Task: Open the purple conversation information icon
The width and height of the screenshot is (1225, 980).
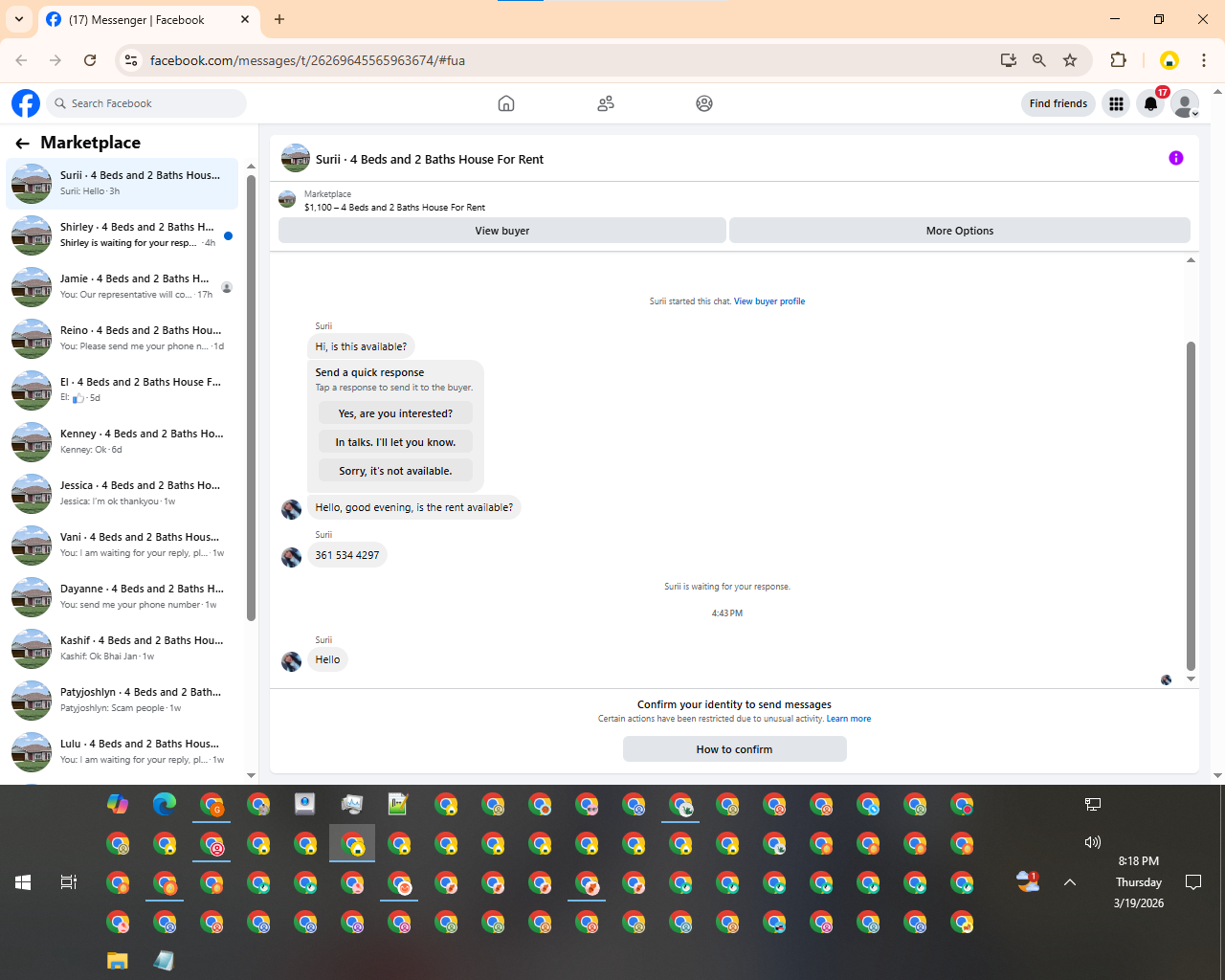Action: (x=1176, y=158)
